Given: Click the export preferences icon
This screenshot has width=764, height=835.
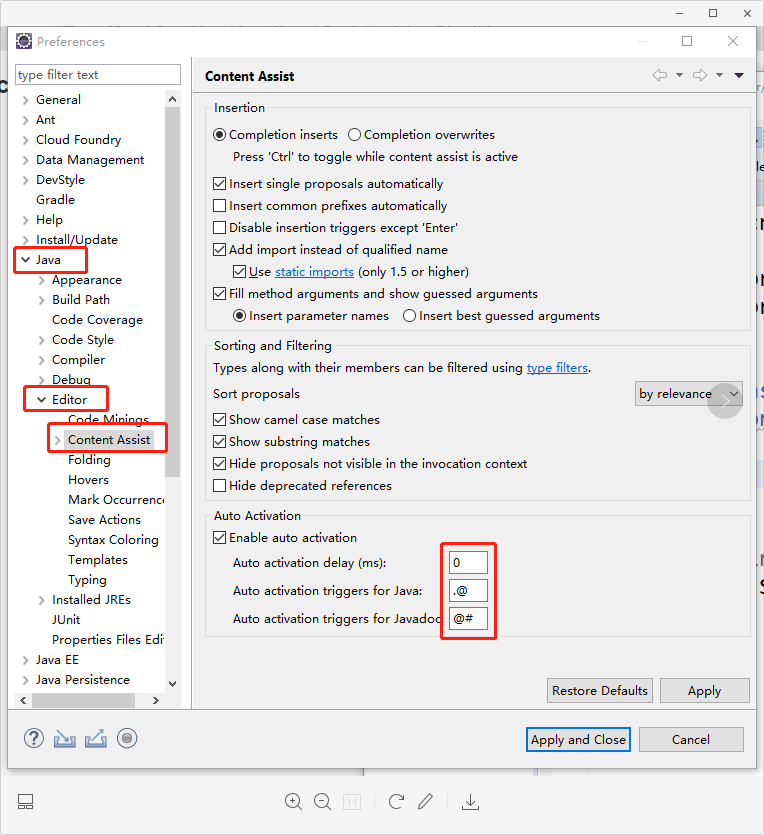Looking at the screenshot, I should click(96, 739).
